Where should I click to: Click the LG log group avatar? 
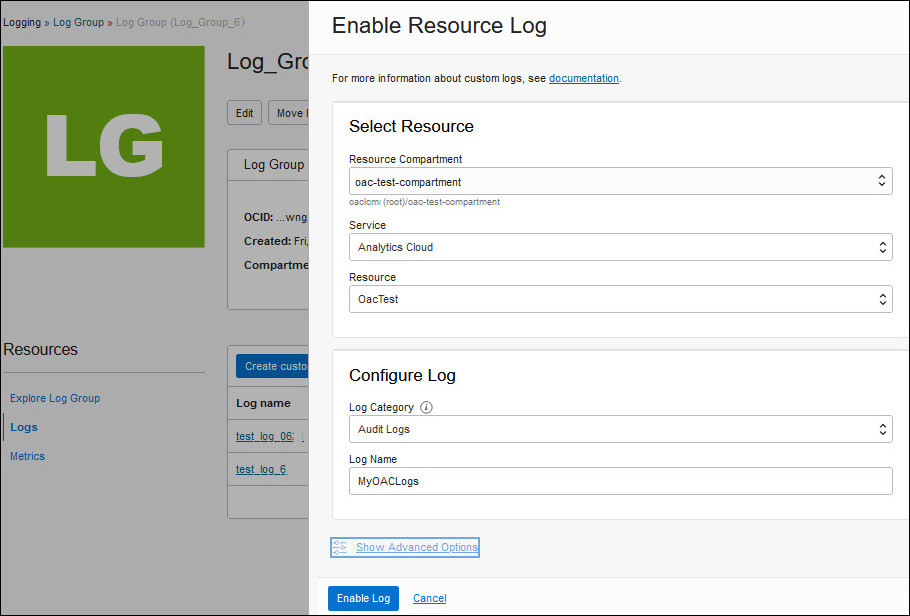[x=104, y=145]
